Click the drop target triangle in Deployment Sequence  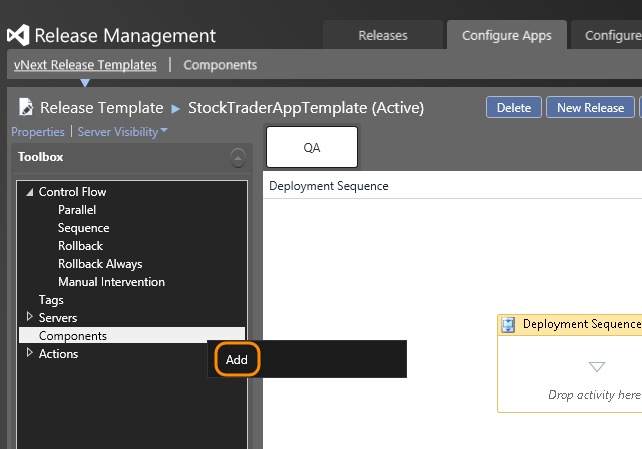coord(597,366)
